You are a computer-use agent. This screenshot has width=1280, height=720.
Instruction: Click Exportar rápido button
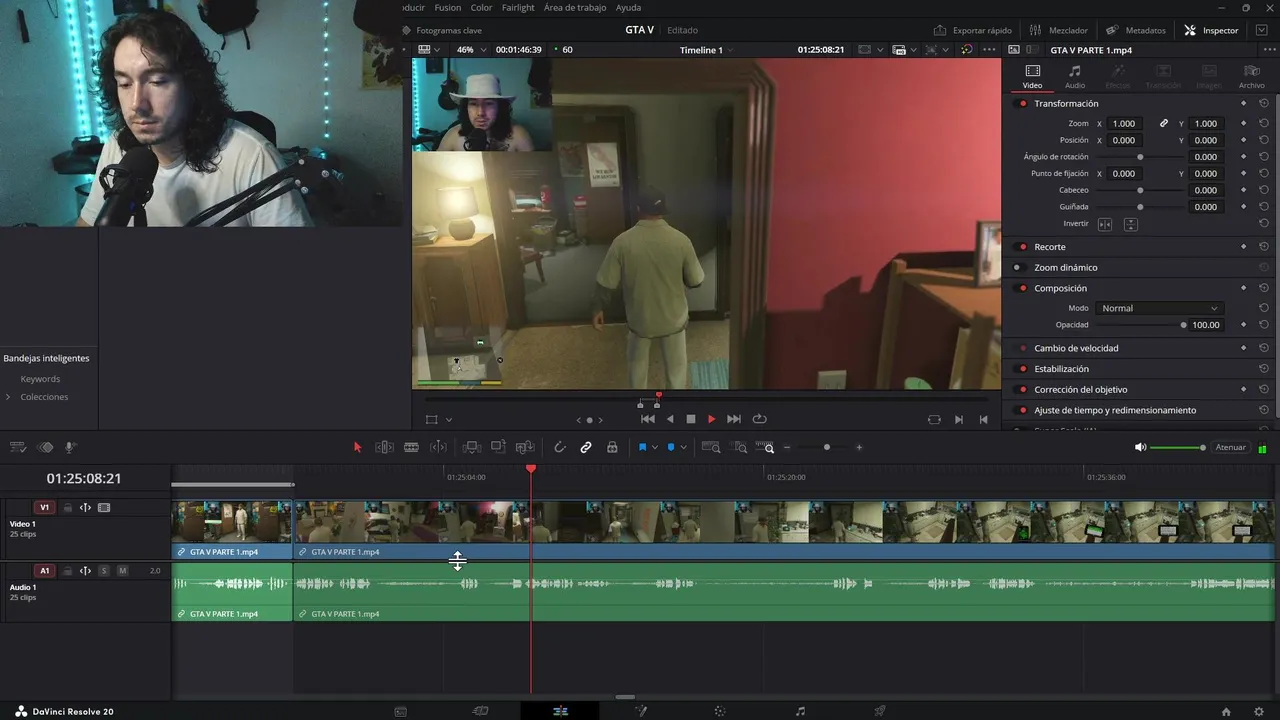pyautogui.click(x=973, y=30)
